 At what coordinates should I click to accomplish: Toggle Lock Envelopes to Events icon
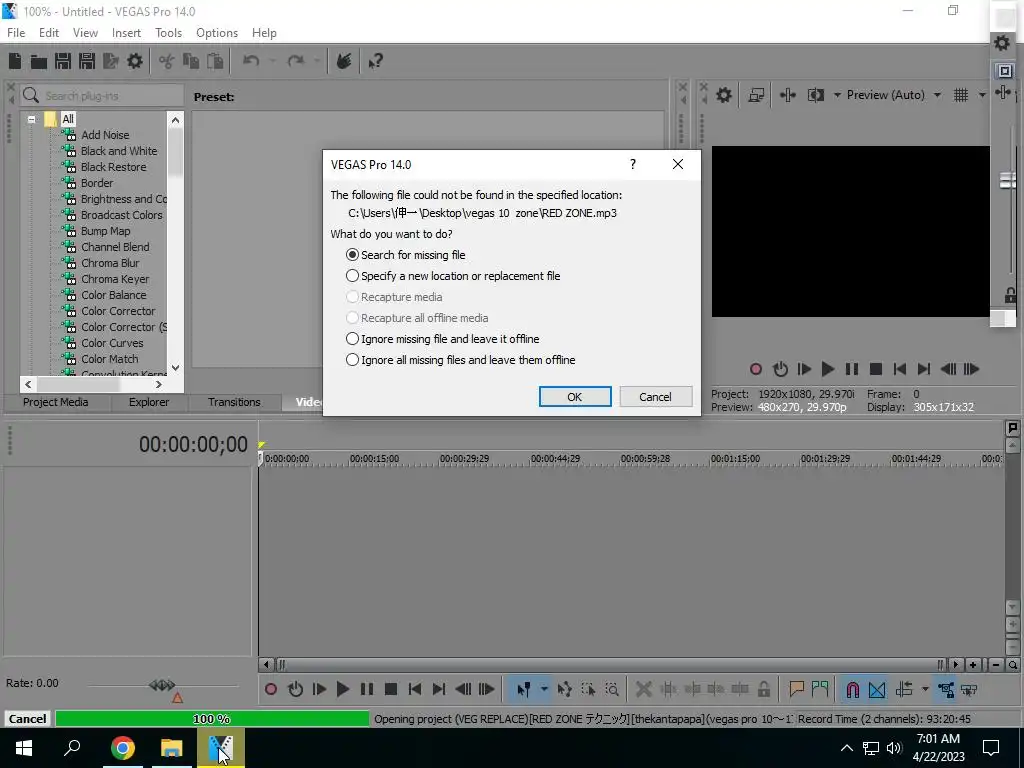tap(946, 689)
